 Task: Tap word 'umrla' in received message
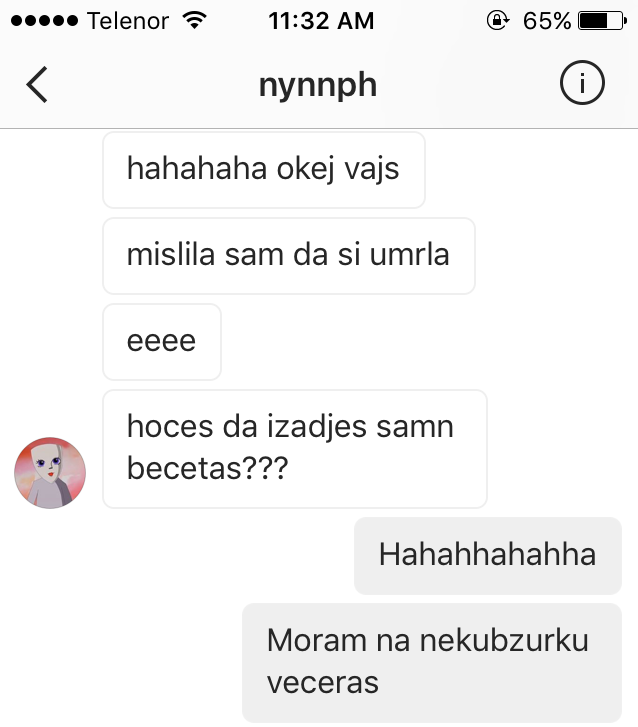pyautogui.click(x=409, y=255)
